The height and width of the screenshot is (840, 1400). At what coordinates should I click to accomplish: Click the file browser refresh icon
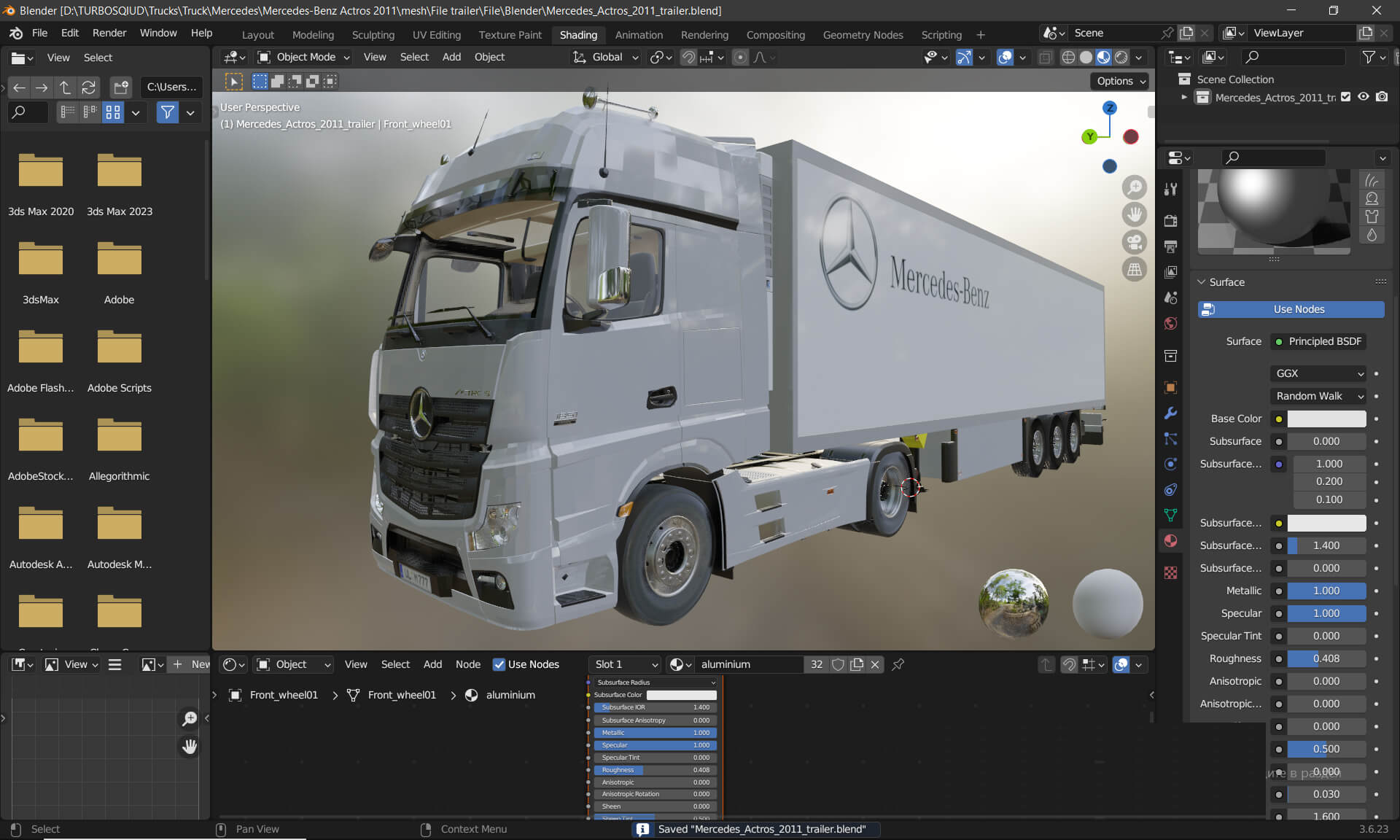88,87
